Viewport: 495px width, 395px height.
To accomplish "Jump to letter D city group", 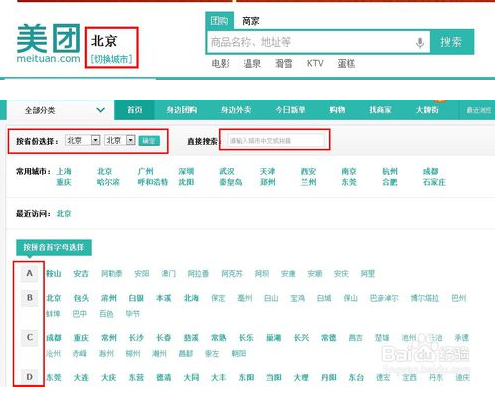I will 29,377.
